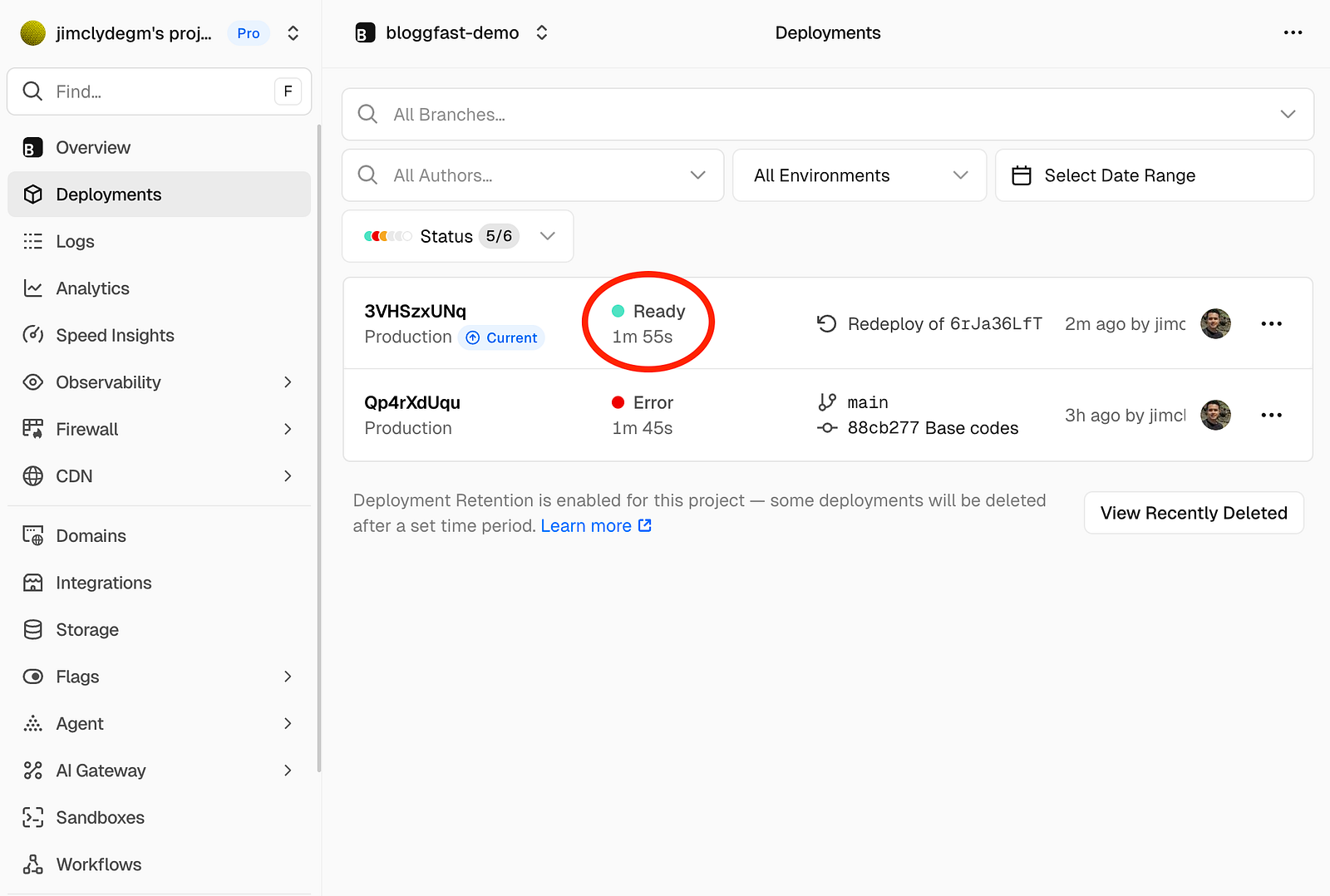Viewport: 1330px width, 896px height.
Task: Open the project switcher next to bloggfast-demo
Action: 541,33
